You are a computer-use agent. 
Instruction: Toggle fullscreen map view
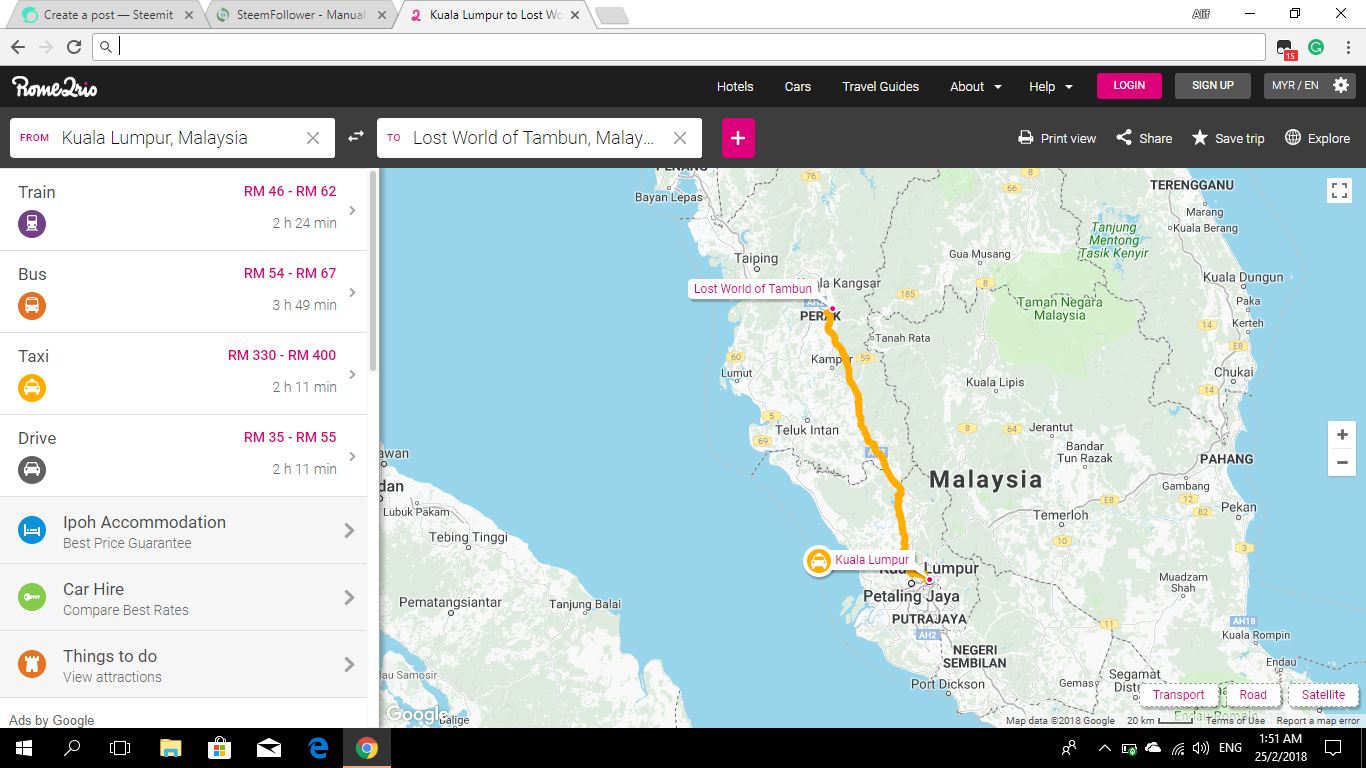[x=1340, y=190]
